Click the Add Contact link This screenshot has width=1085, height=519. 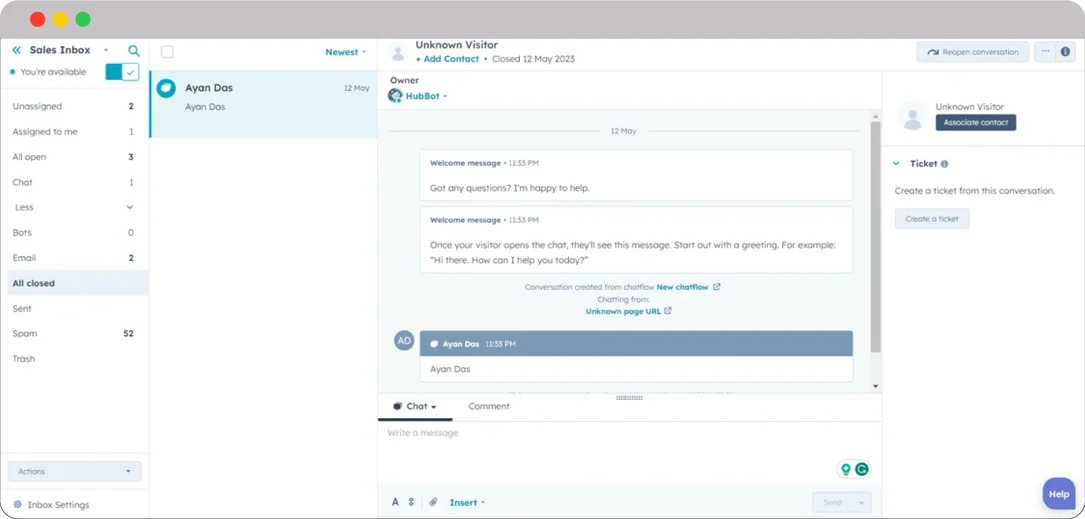[447, 59]
